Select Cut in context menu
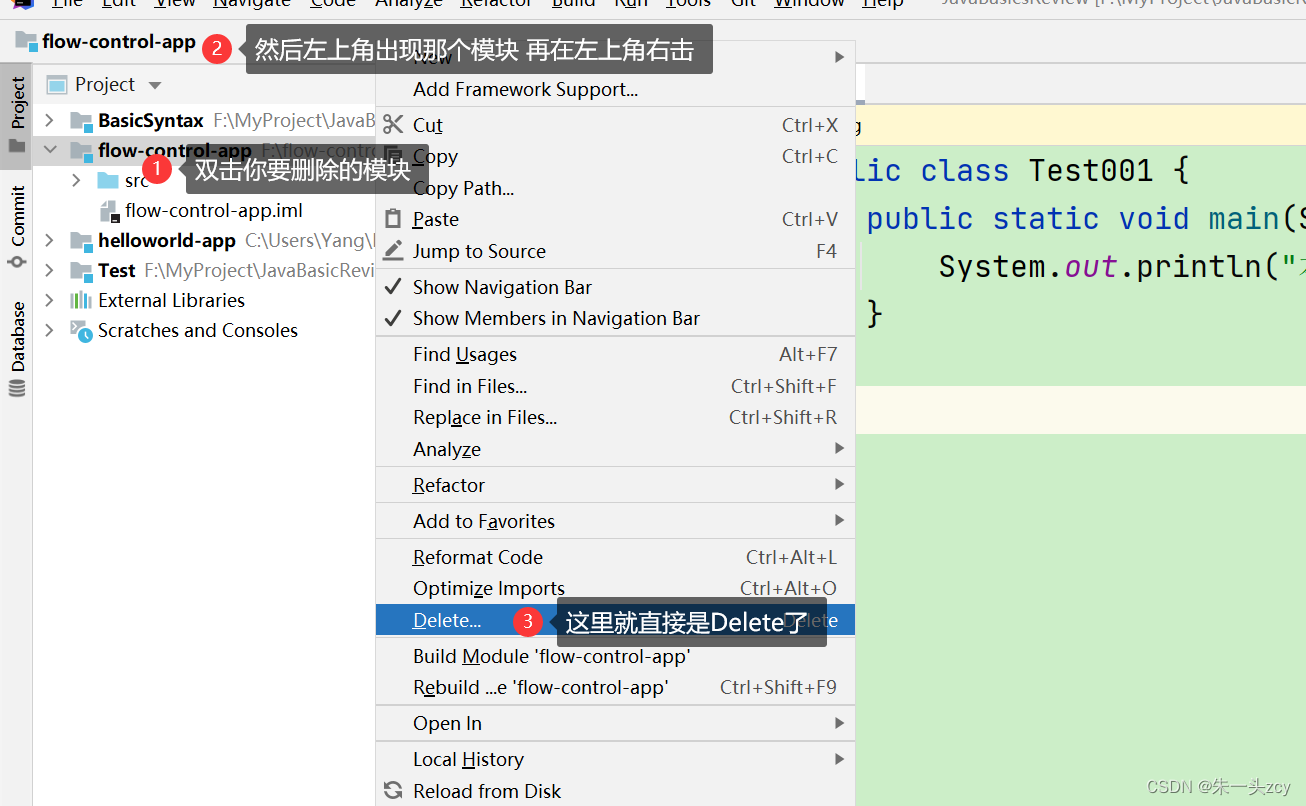 point(615,125)
